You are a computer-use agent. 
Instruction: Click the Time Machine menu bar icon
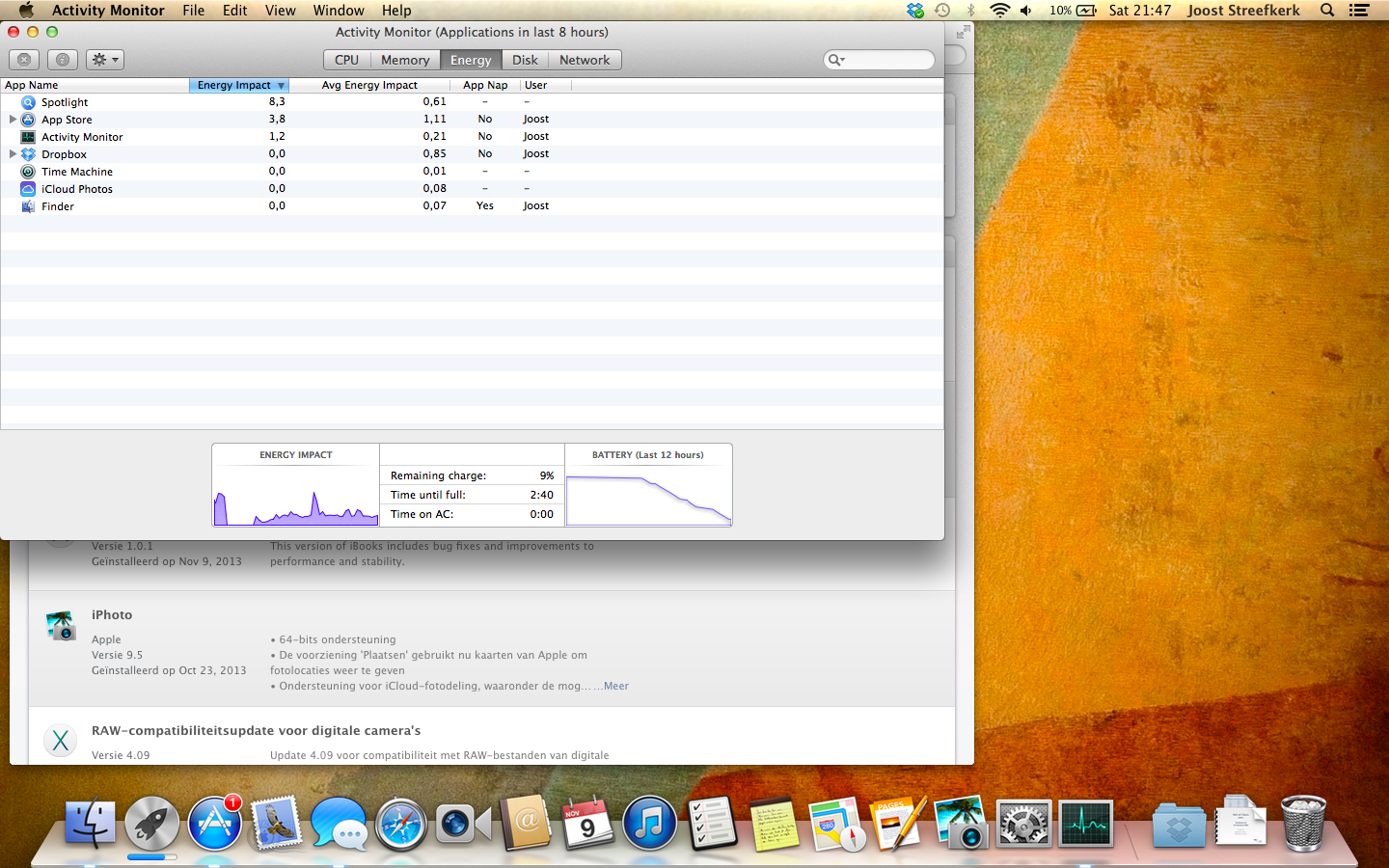pos(942,11)
